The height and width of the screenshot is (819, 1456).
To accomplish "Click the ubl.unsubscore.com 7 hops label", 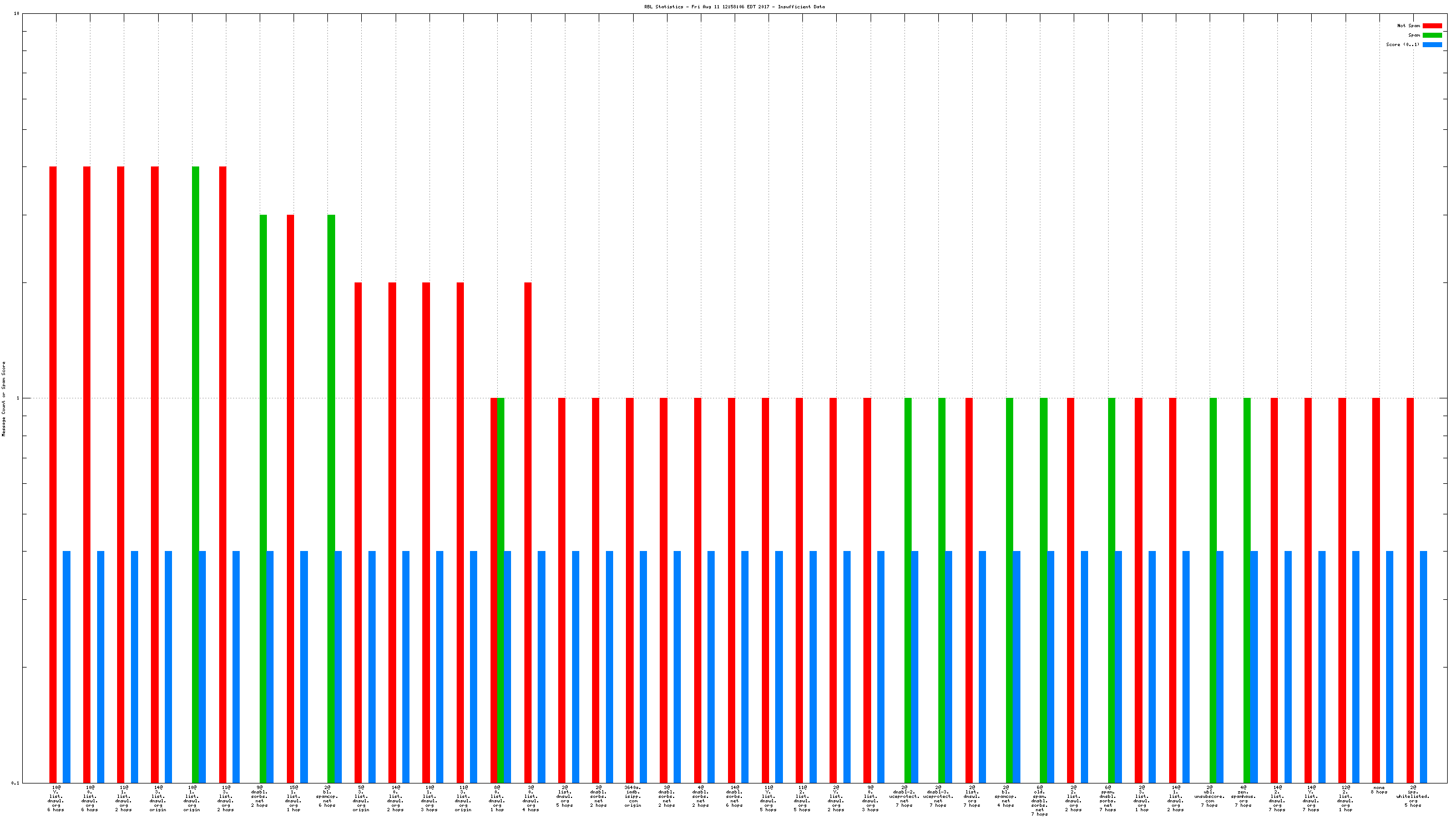I will click(1209, 796).
